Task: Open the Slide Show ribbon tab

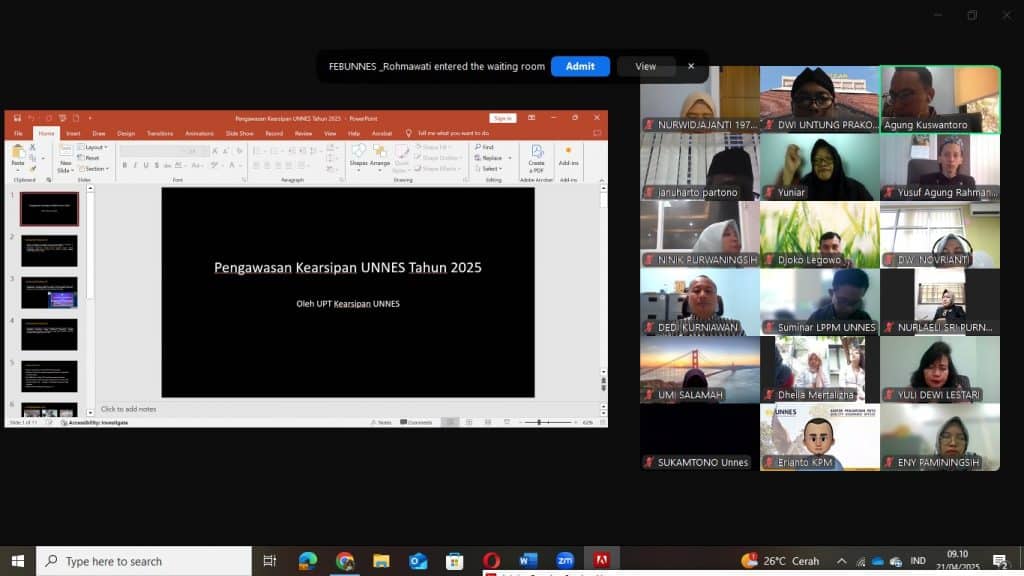Action: click(x=239, y=133)
